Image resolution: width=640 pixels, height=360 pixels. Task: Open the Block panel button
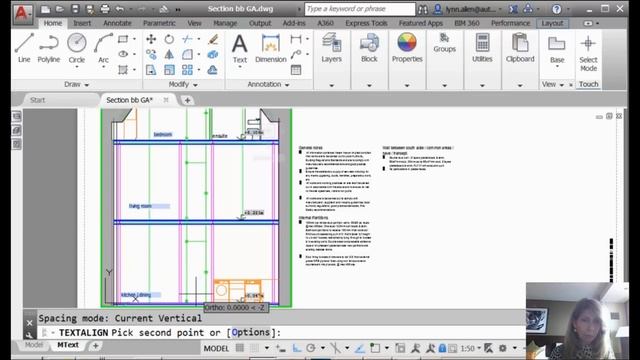[369, 48]
